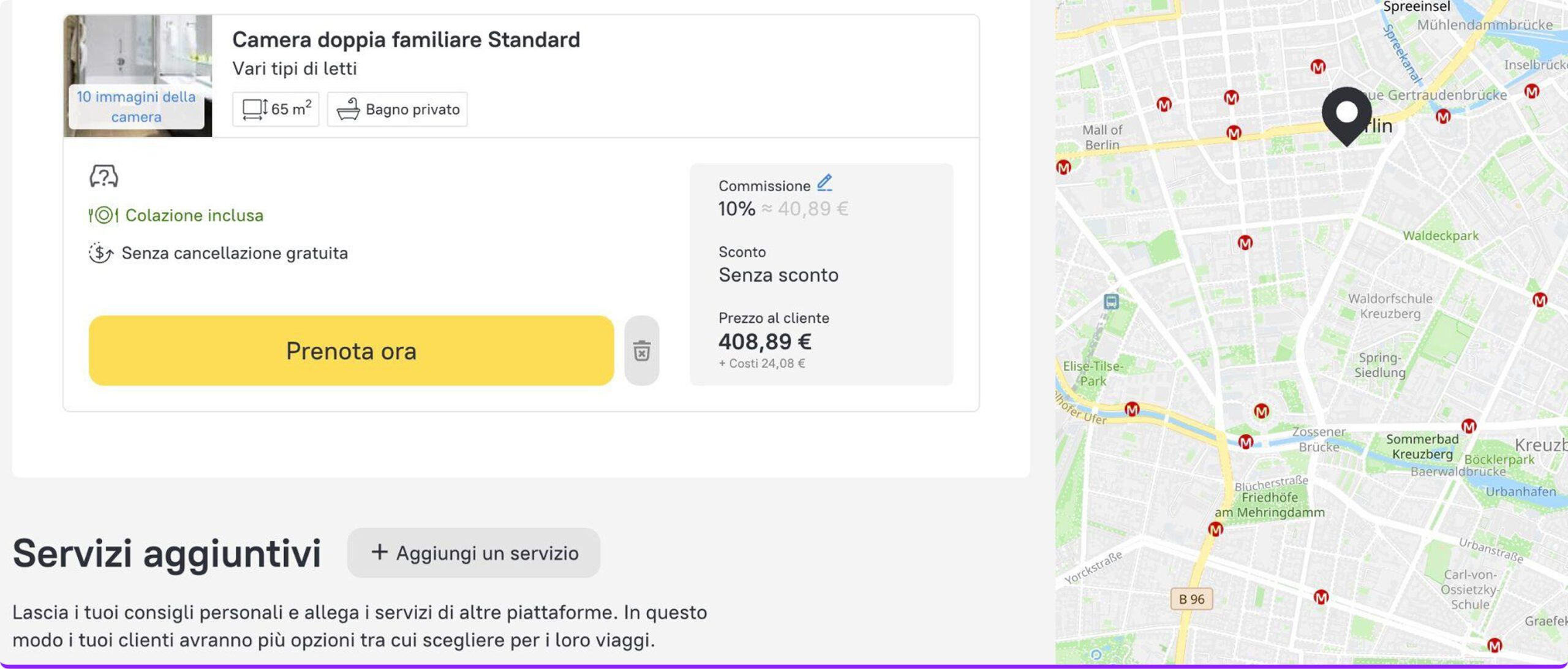Click the black location pin on map
The height and width of the screenshot is (669, 1568).
coord(1346,114)
